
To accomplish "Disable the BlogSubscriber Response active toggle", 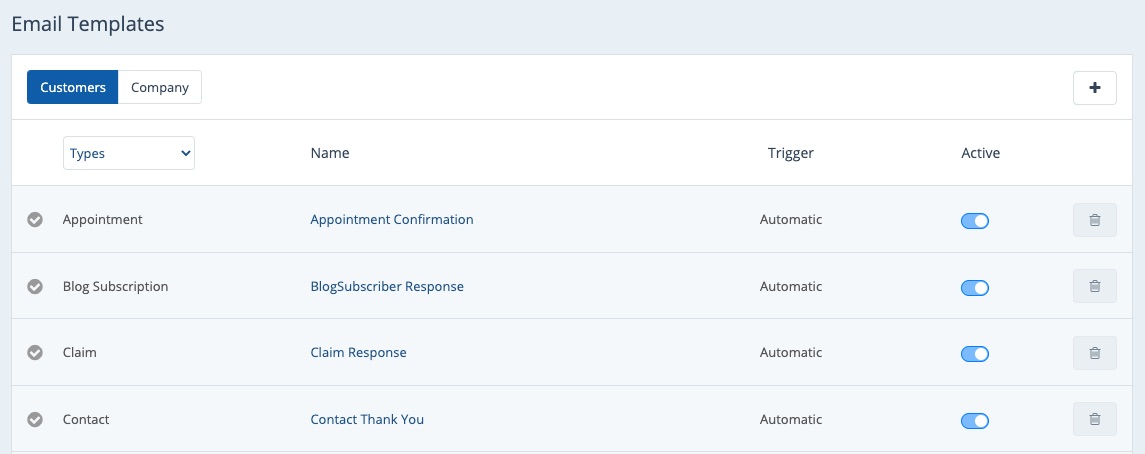I will point(974,288).
